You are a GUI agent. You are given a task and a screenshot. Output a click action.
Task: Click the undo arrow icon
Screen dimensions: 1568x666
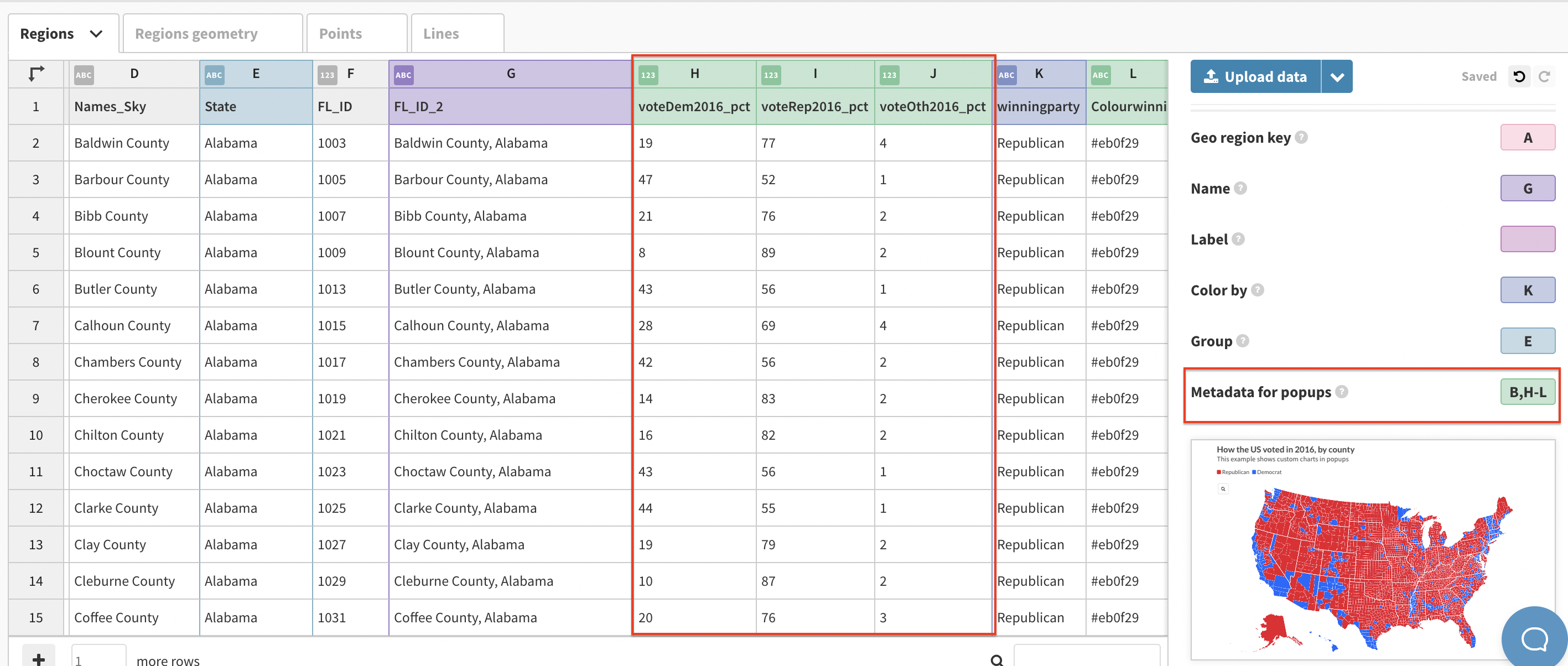[1519, 76]
